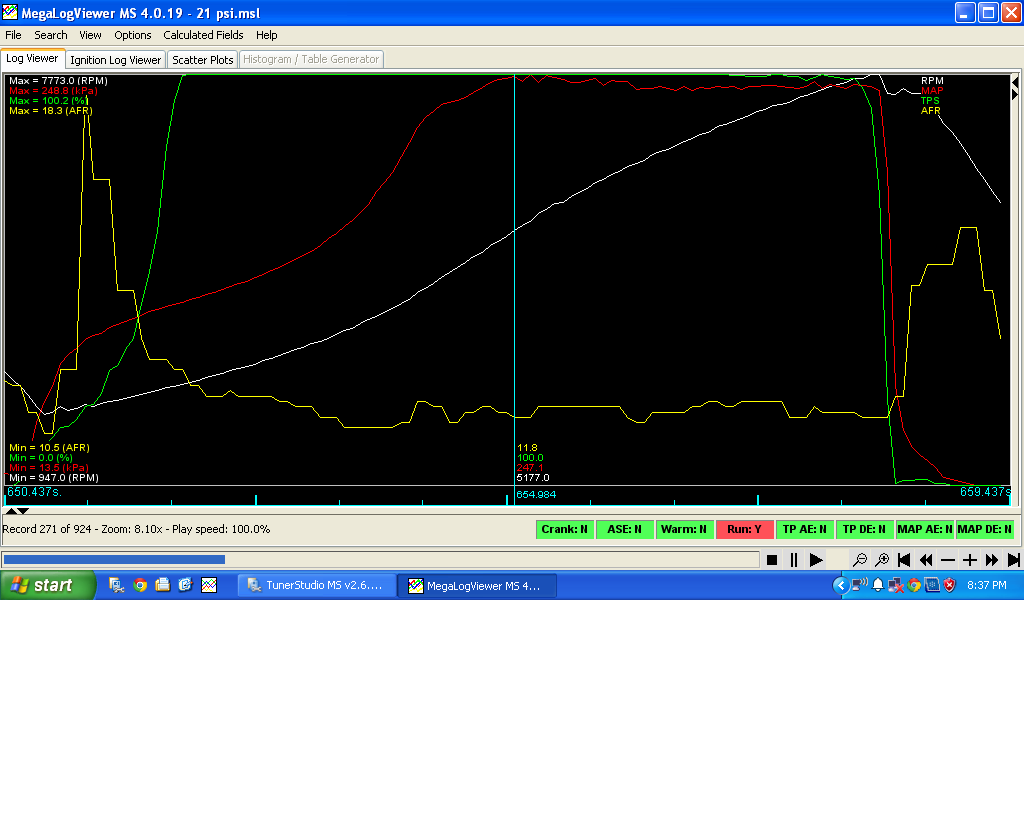The image size is (1024, 840).
Task: Click the fast-forward double-arrow button
Action: tap(992, 560)
